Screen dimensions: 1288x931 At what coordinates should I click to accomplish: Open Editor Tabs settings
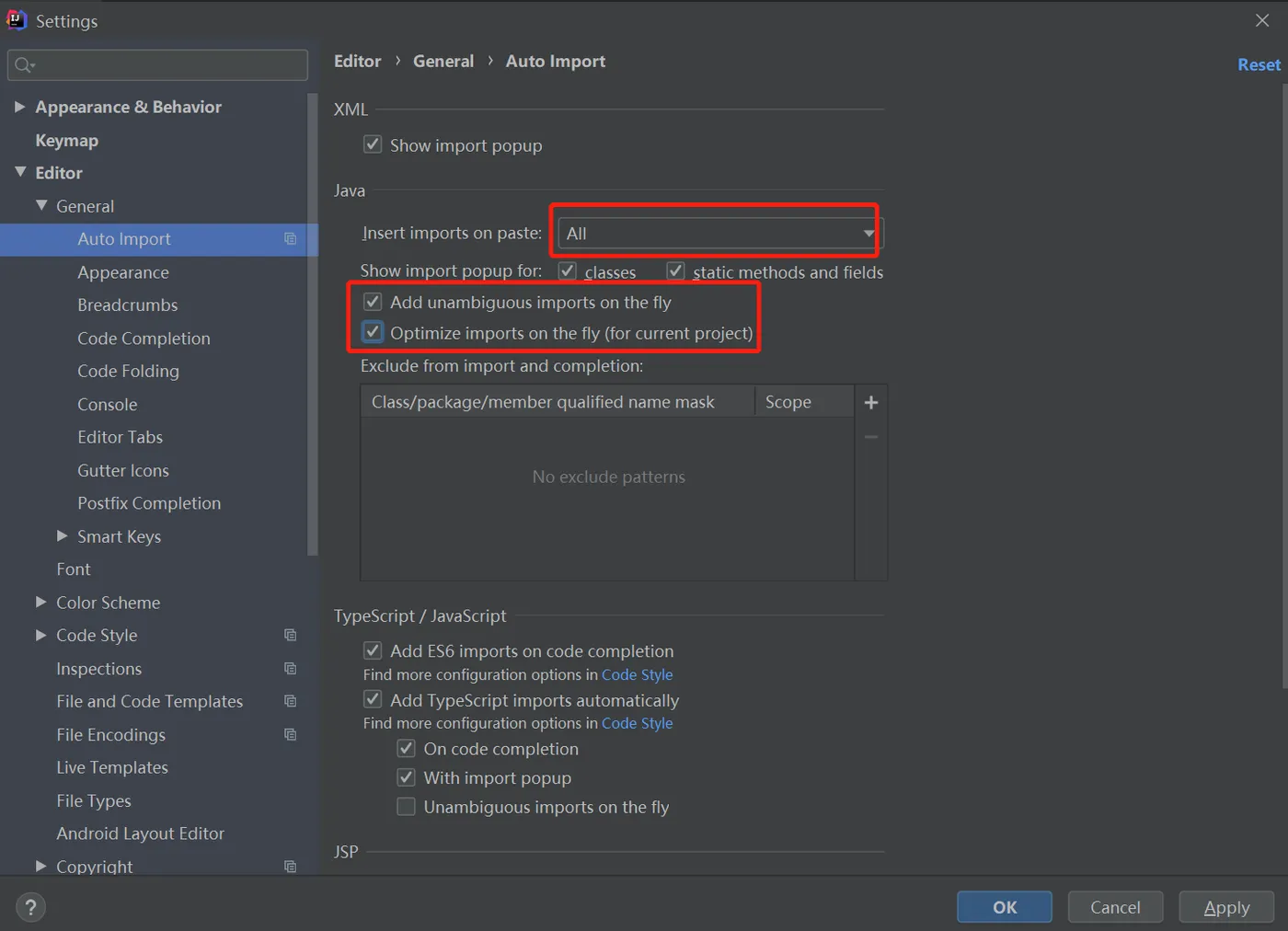120,438
